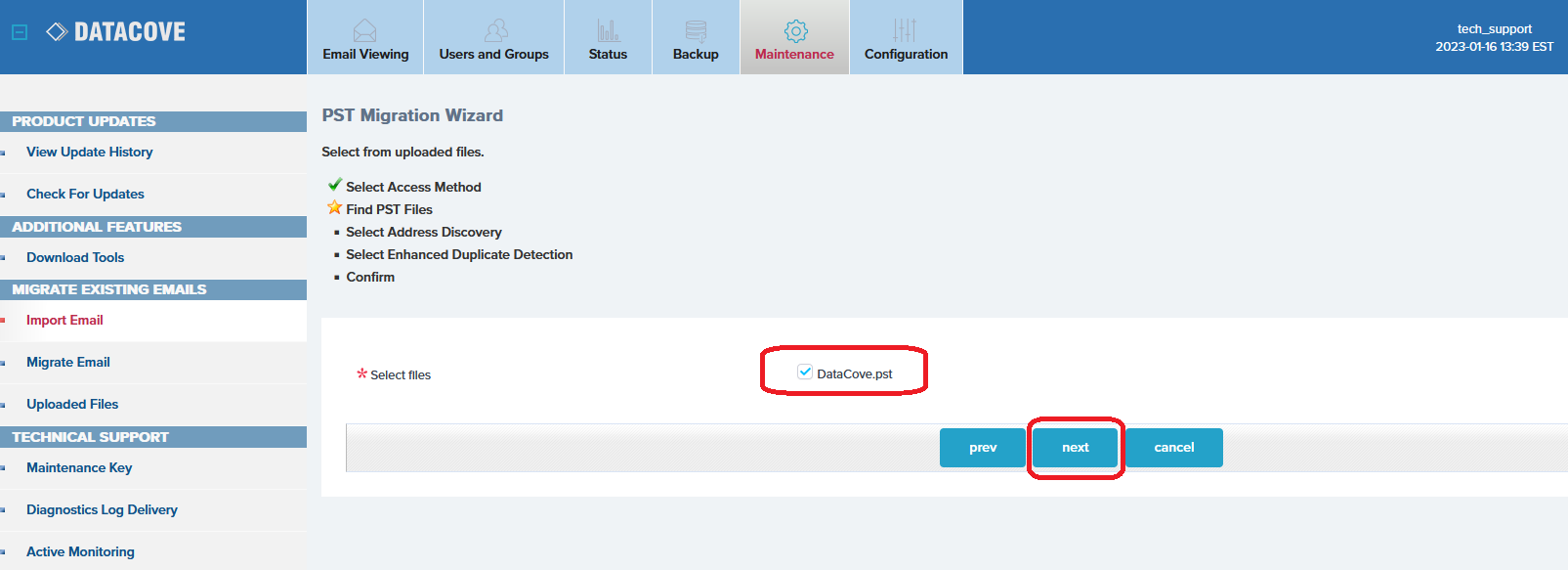The image size is (1568, 570).
Task: Click the Users and Groups people icon
Action: pos(496,30)
